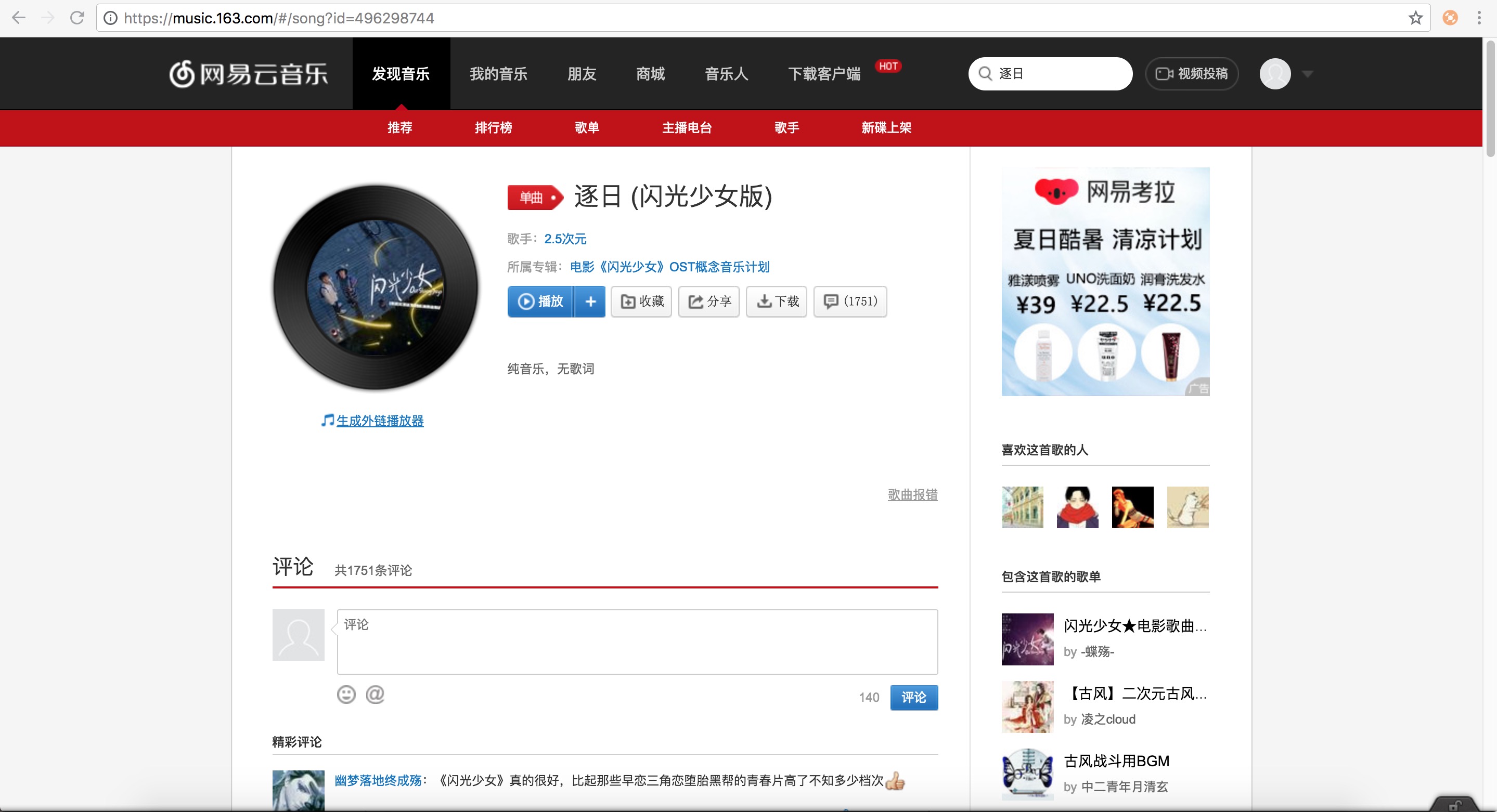The width and height of the screenshot is (1497, 812).
Task: Switch to 发现音乐 tab
Action: [401, 74]
